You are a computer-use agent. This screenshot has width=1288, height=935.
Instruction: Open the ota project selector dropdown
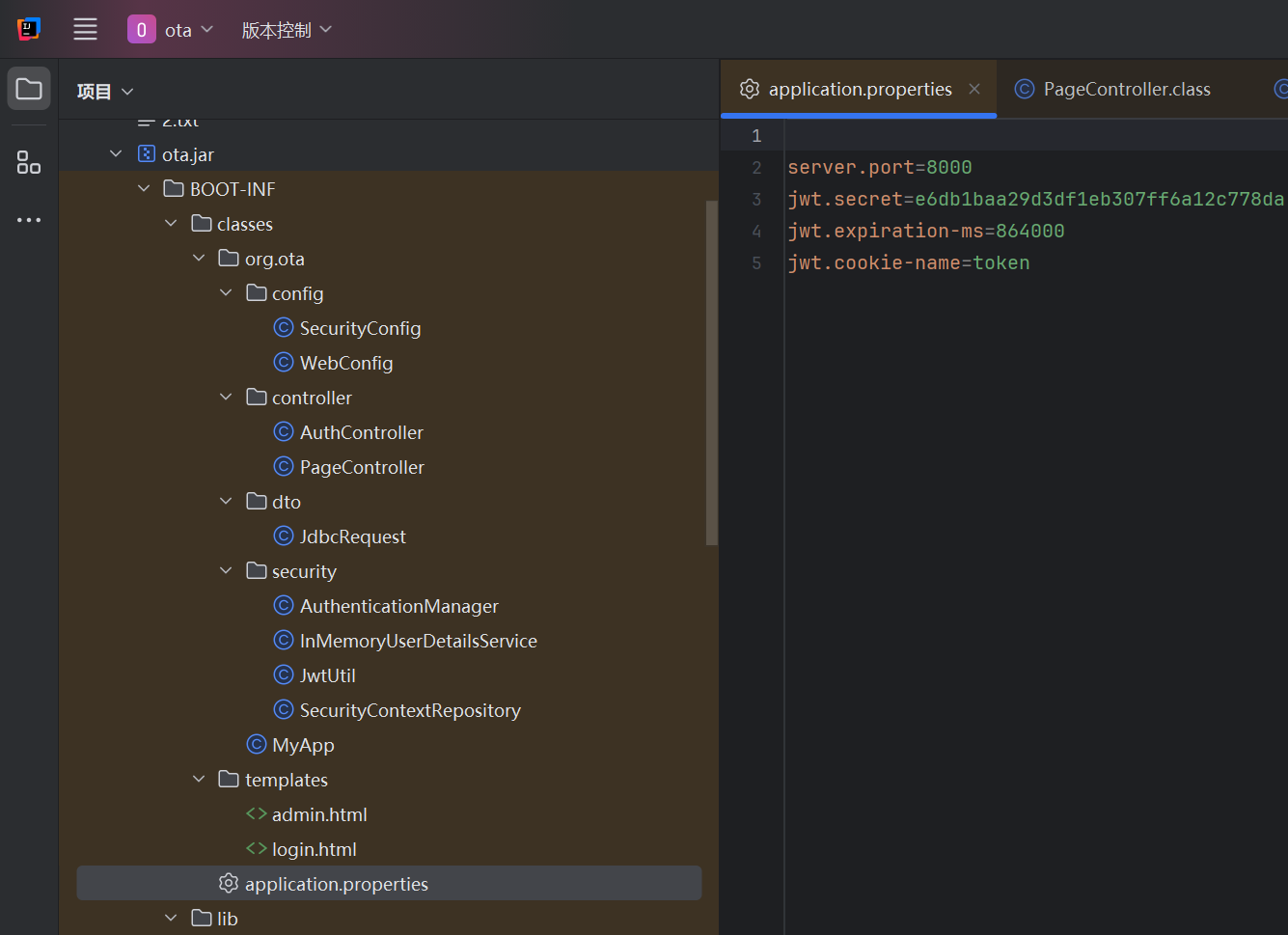click(x=171, y=30)
